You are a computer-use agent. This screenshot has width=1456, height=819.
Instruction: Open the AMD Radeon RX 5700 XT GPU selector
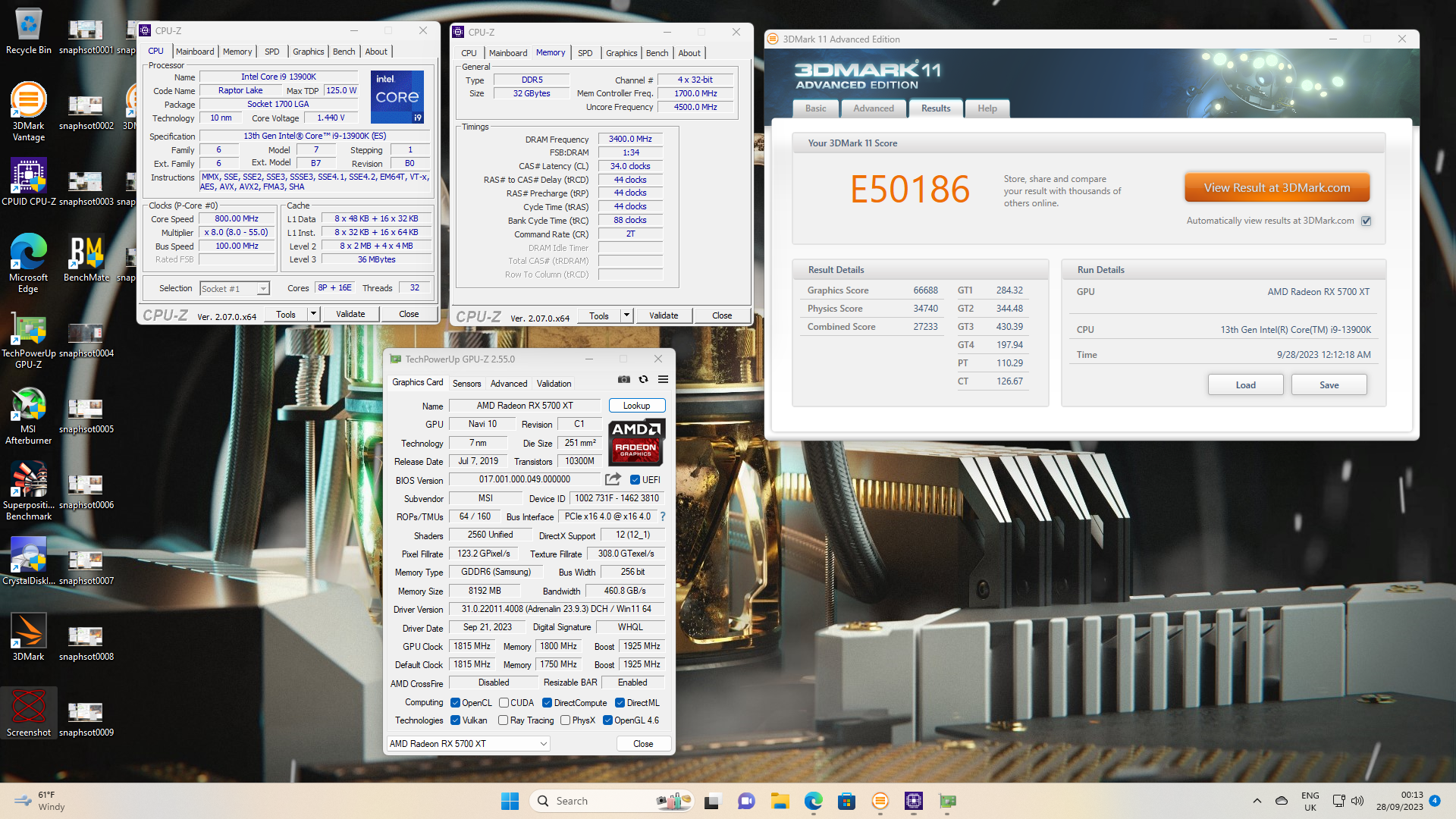pos(469,744)
